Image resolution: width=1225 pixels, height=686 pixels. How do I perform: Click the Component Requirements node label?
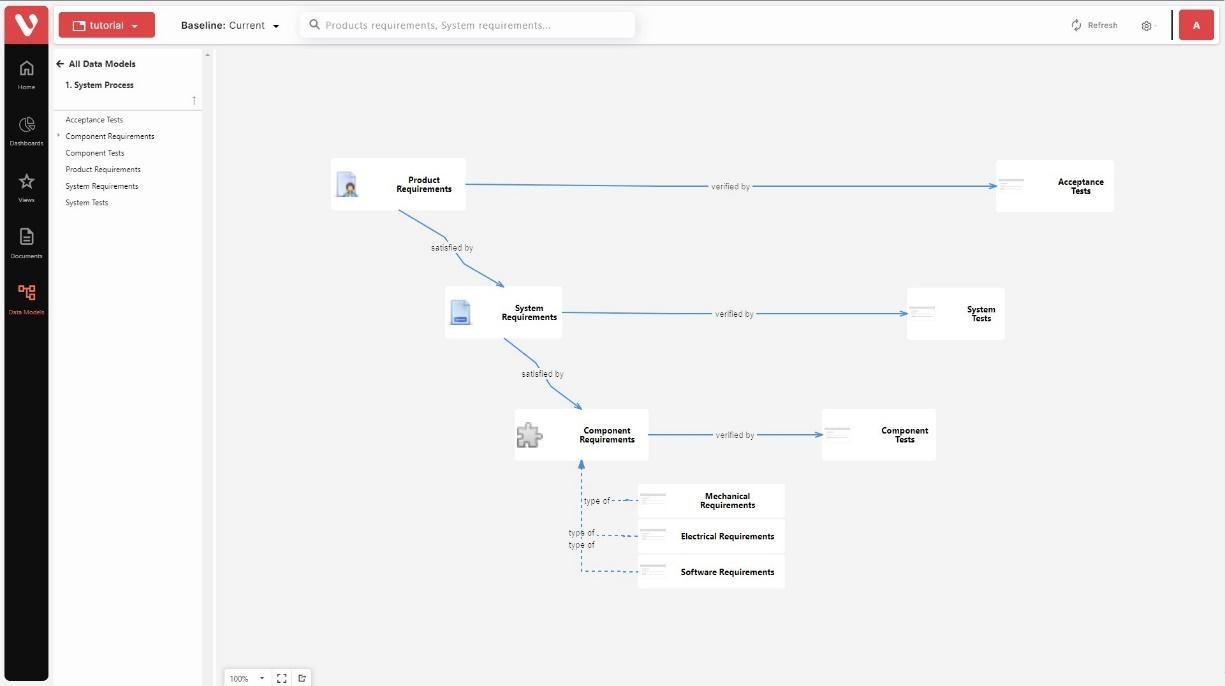(x=607, y=435)
